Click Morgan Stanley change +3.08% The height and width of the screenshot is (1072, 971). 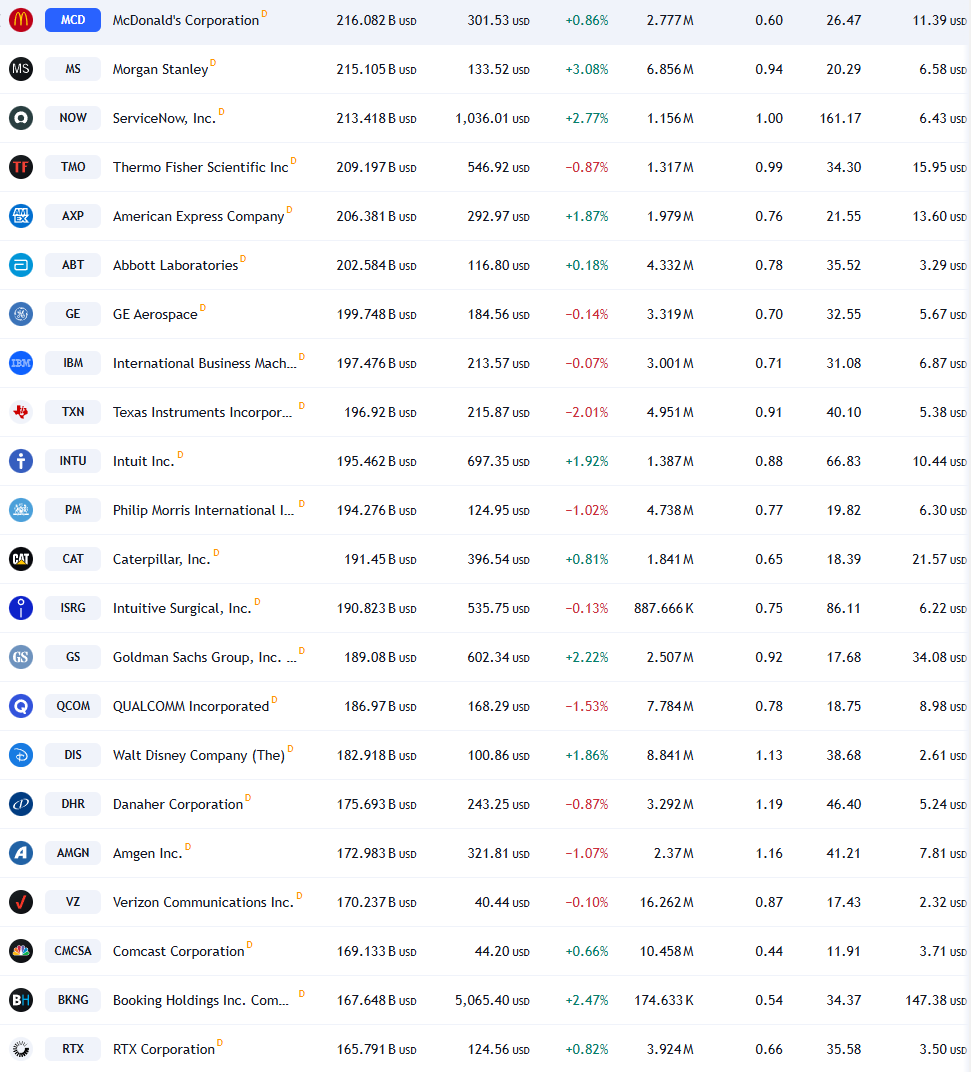(x=587, y=69)
